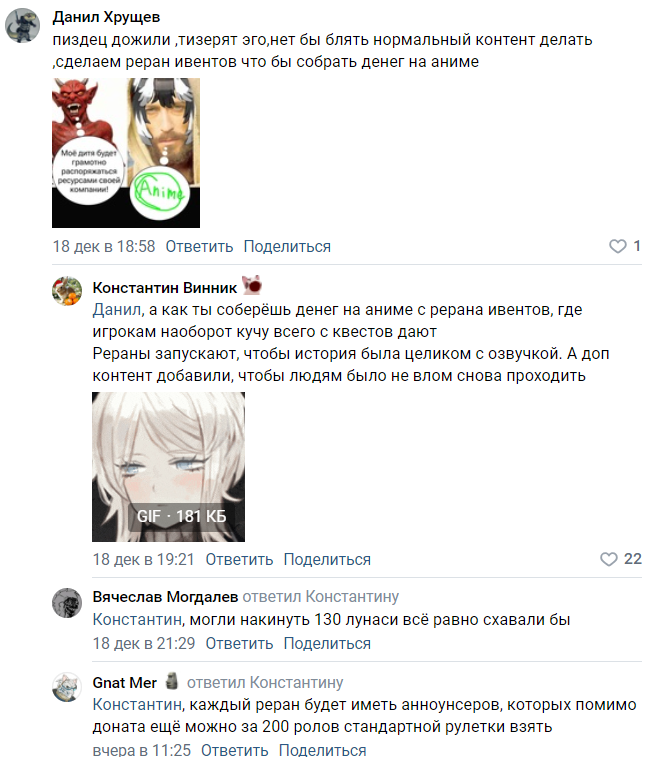Screen dimensions: 662x757
Task: Share Константин Винник's 19:21 comment
Action: click(x=327, y=559)
